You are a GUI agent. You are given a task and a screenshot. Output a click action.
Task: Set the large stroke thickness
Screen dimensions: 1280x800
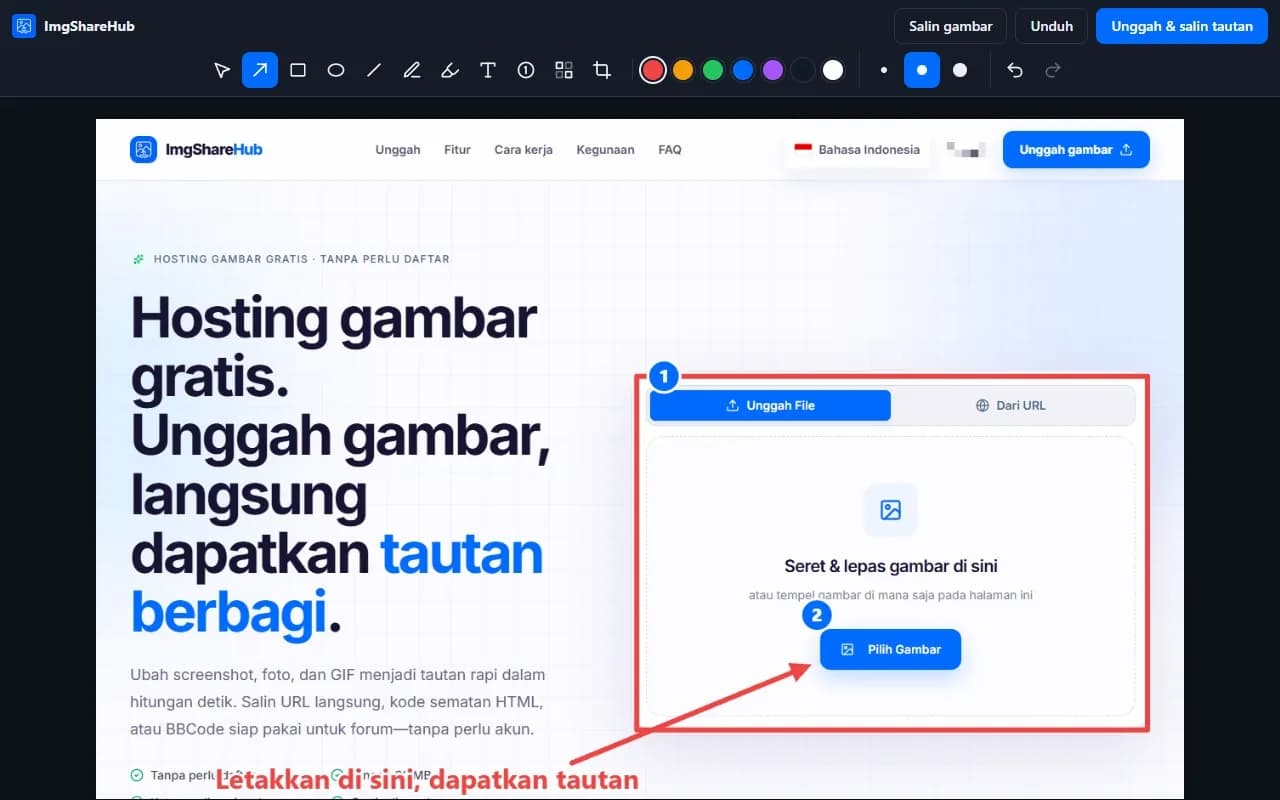960,70
